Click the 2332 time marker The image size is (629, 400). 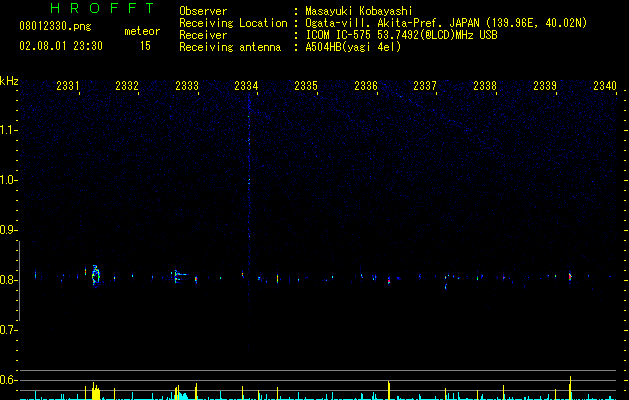[127, 85]
